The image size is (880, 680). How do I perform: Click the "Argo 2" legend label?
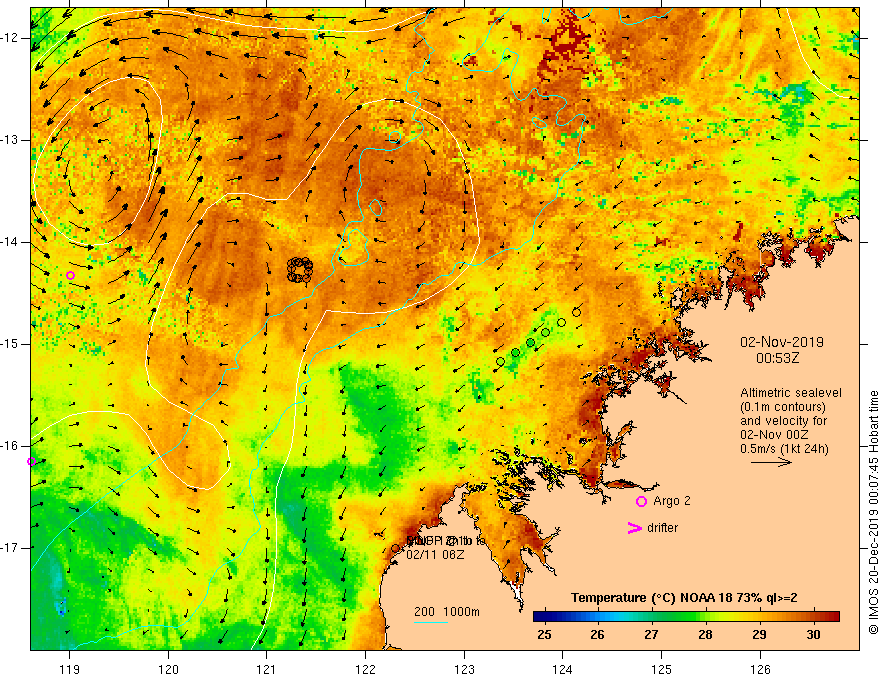point(672,500)
